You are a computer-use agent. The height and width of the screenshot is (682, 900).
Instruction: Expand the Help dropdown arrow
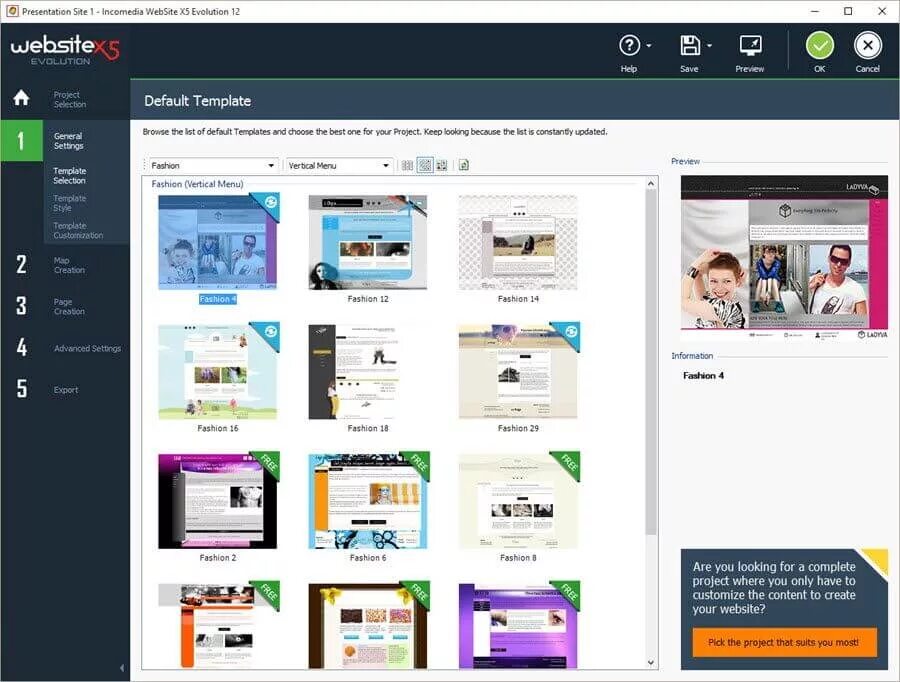649,45
